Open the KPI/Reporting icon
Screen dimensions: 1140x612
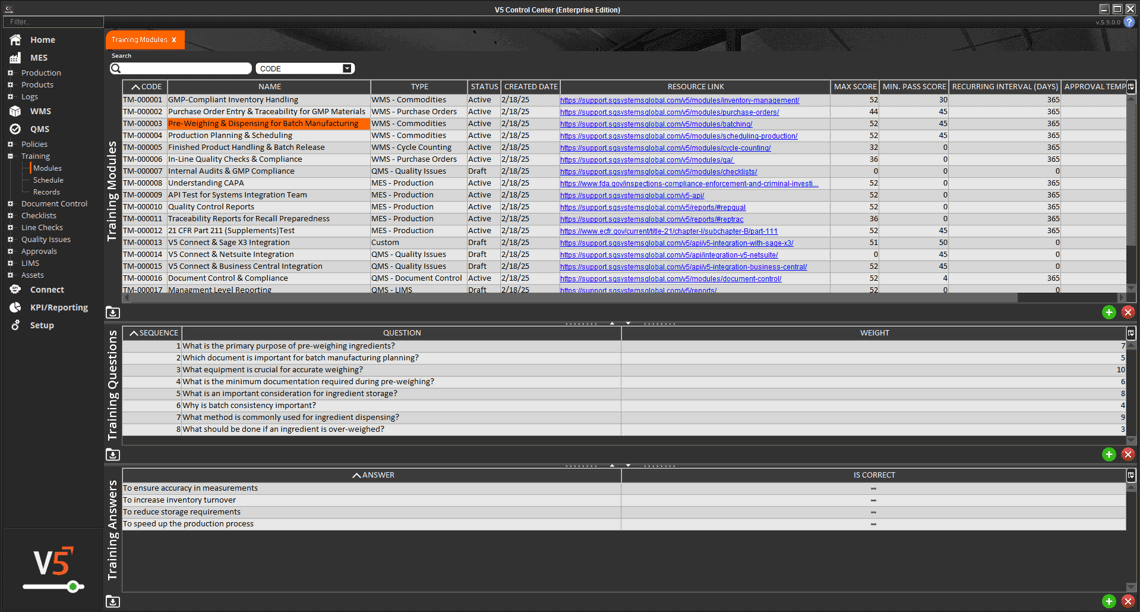coord(15,307)
